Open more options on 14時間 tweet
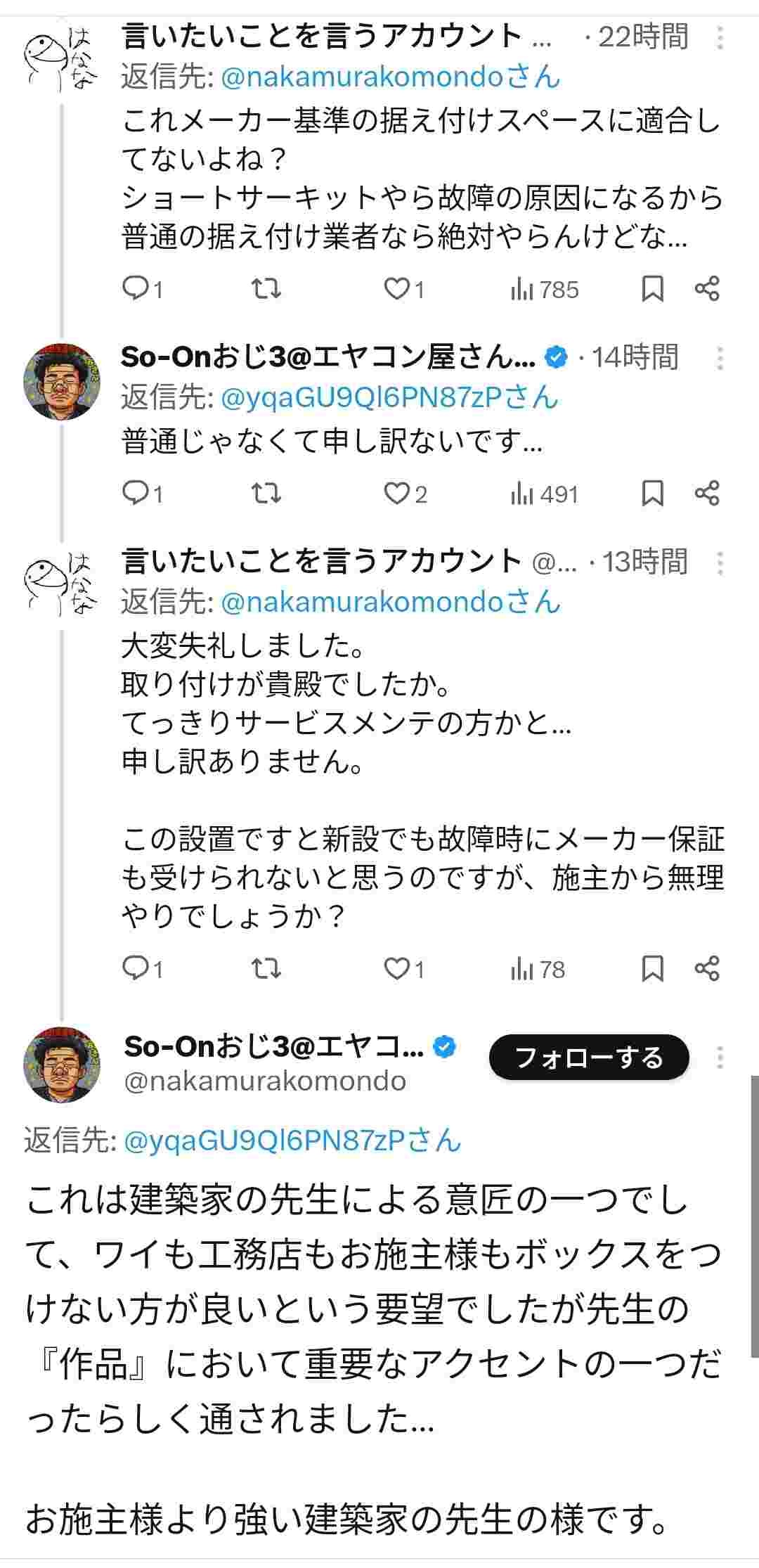This screenshot has height=1568, width=759. coord(720,358)
